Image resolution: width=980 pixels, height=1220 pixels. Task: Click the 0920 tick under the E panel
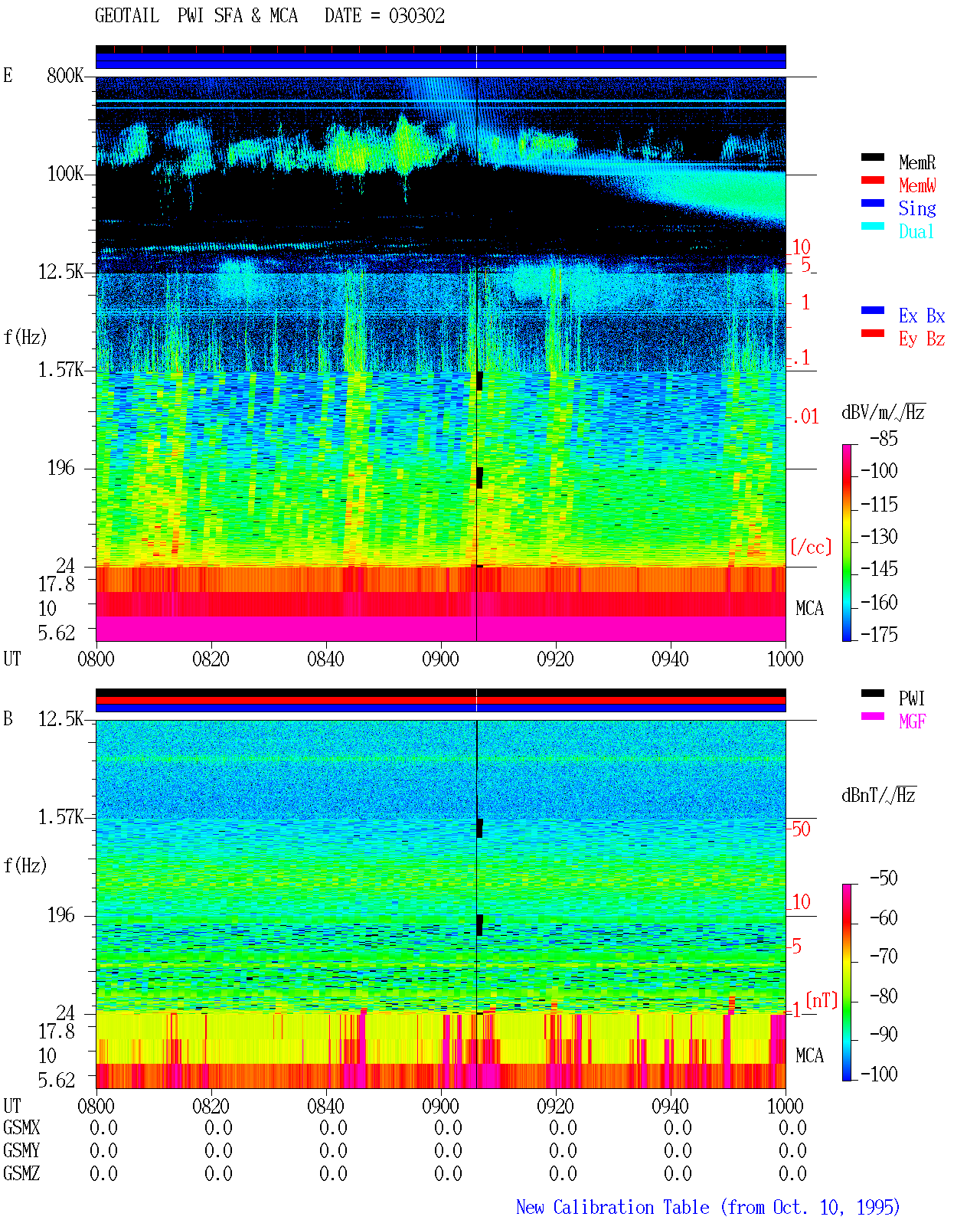tap(555, 659)
